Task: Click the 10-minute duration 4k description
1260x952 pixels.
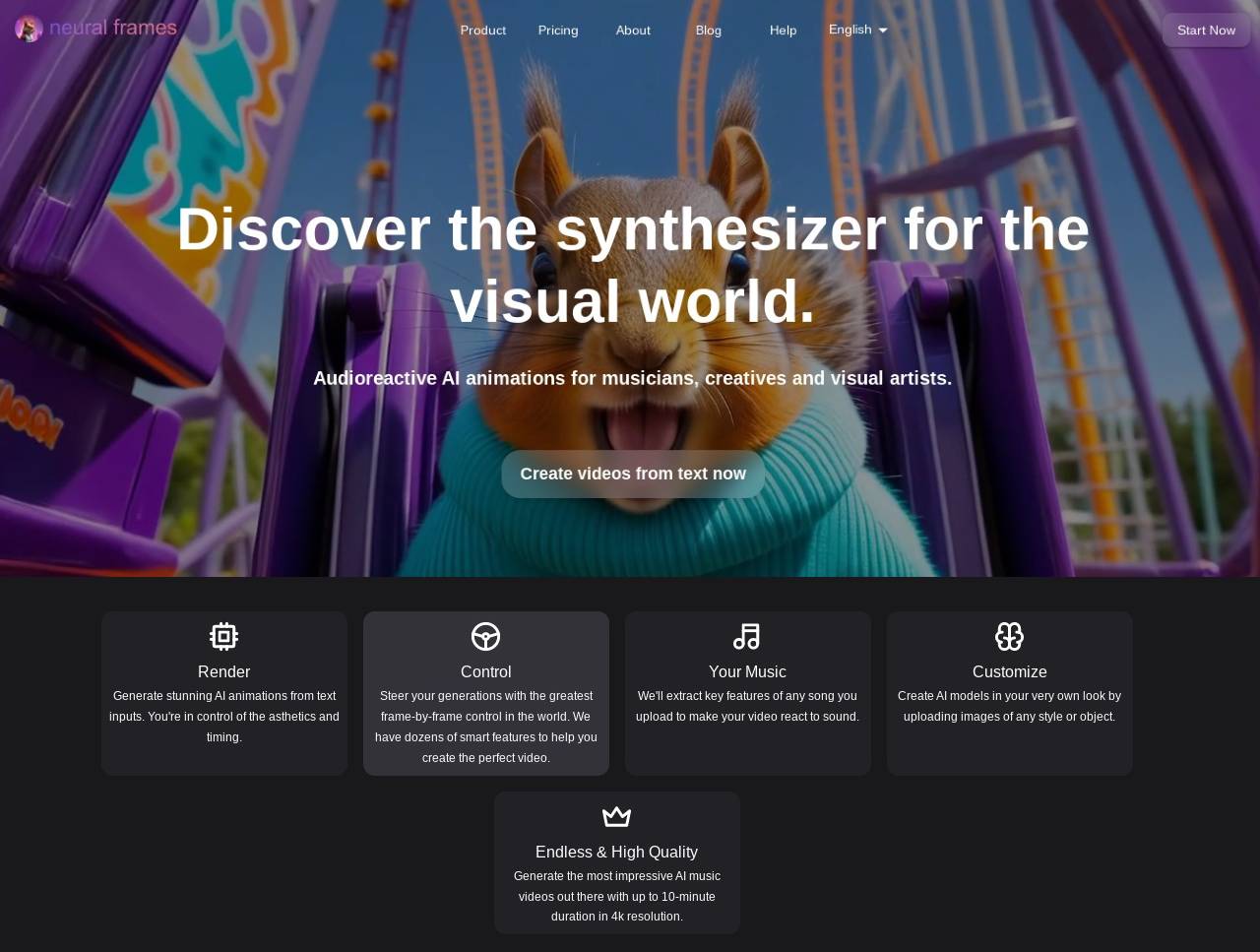Action: (x=617, y=896)
